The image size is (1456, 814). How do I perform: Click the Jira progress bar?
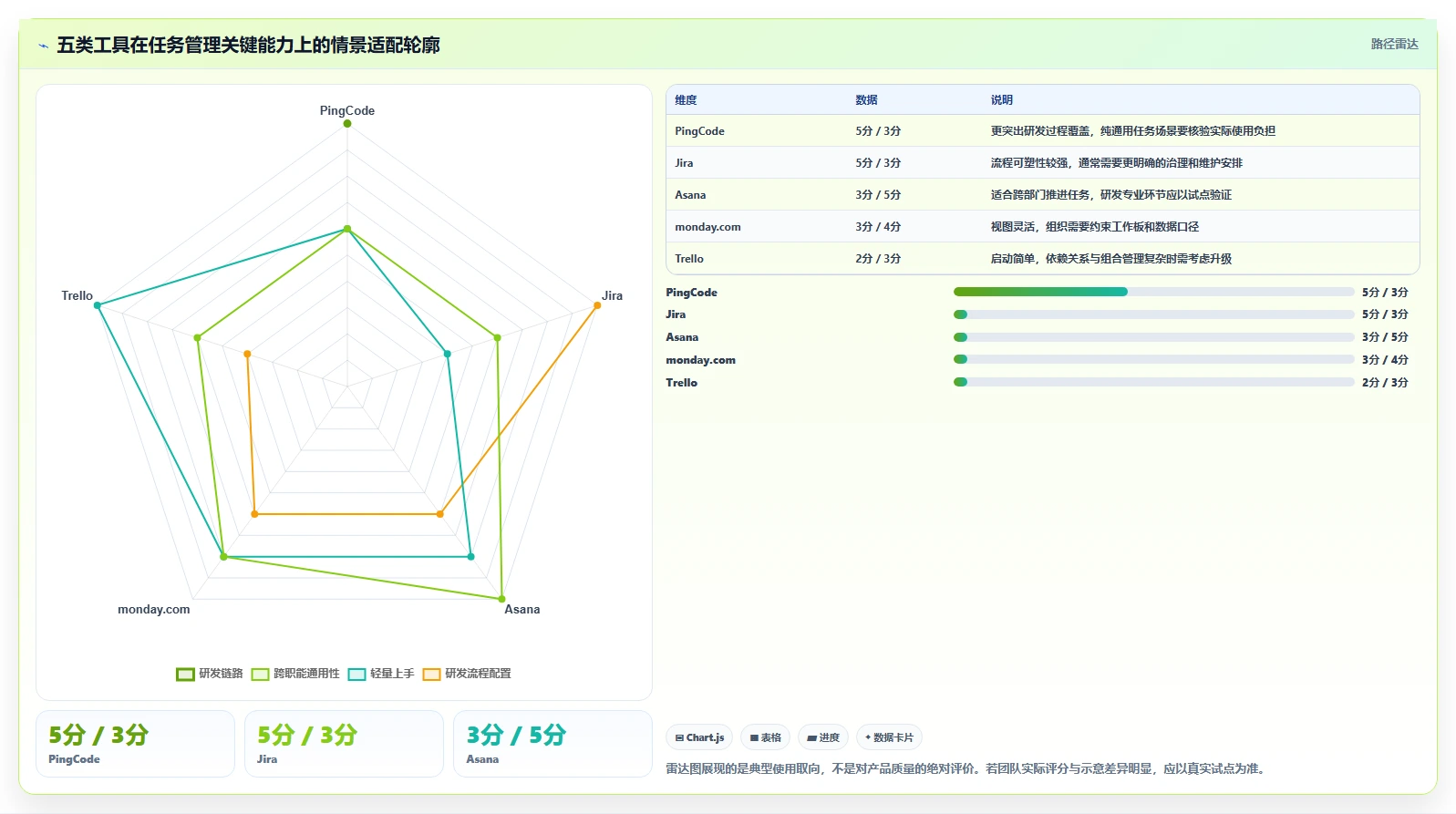pyautogui.click(x=1153, y=314)
